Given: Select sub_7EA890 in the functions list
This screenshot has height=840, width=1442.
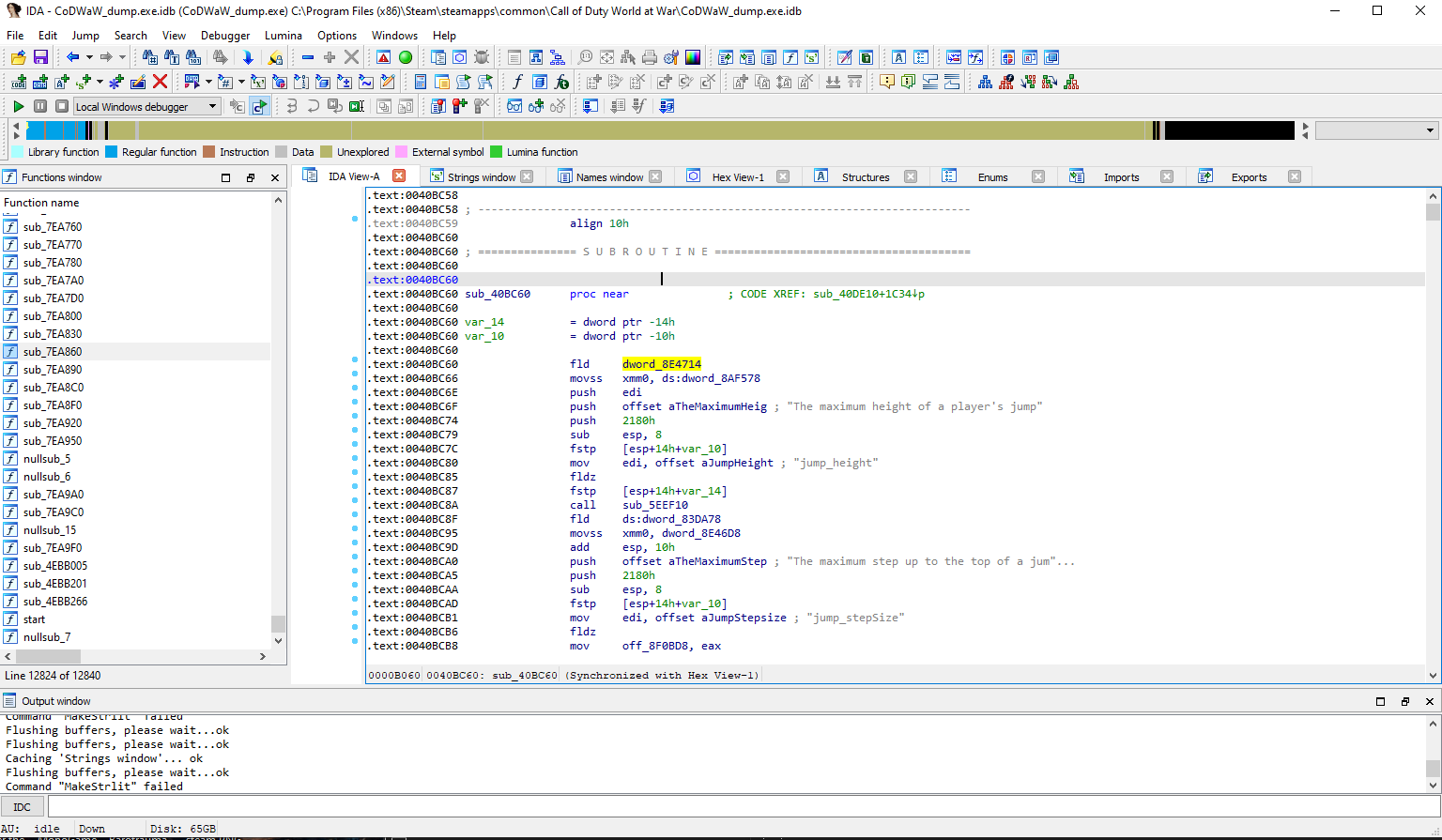Looking at the screenshot, I should click(x=53, y=370).
